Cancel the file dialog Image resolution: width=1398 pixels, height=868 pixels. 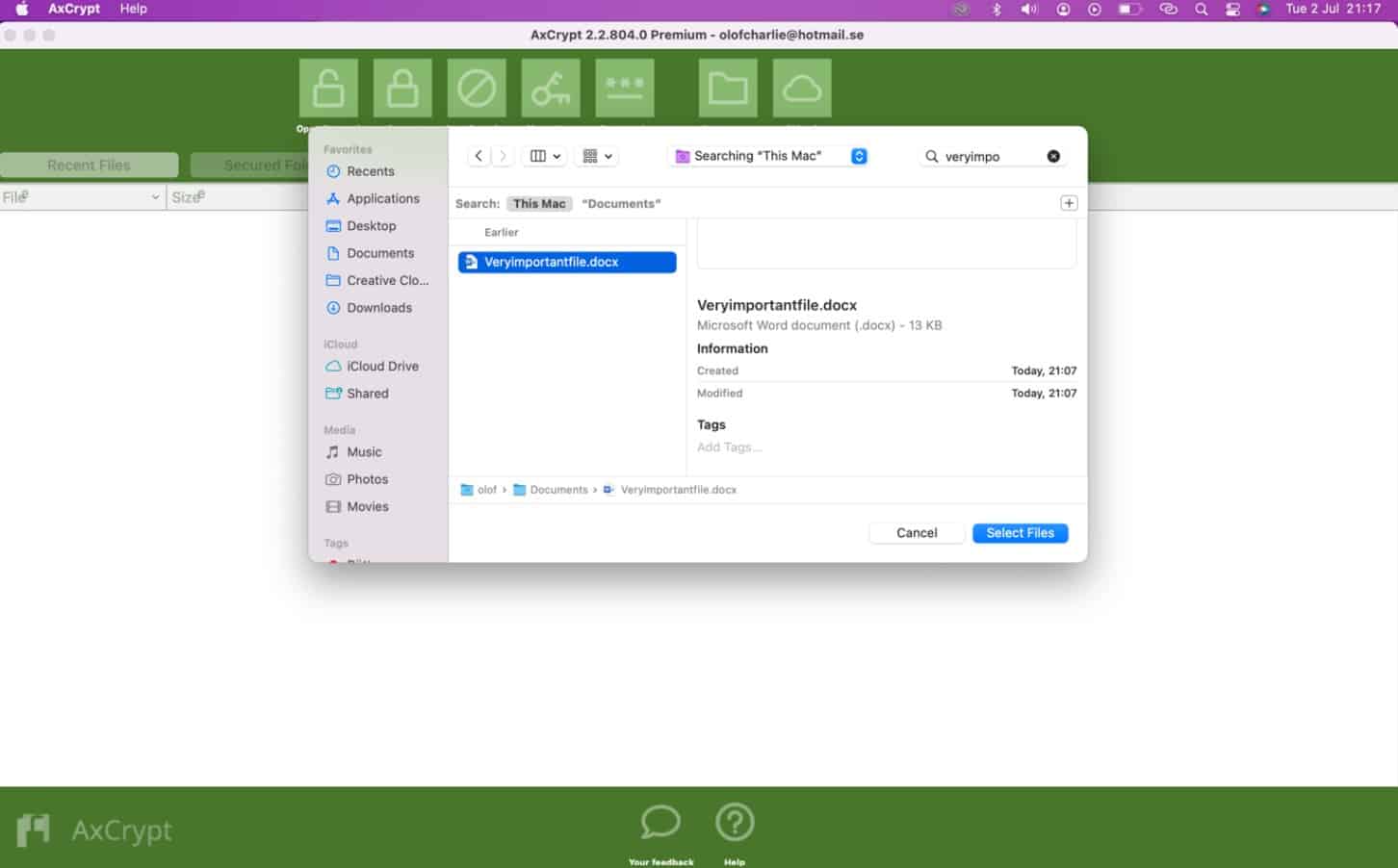pyautogui.click(x=917, y=533)
